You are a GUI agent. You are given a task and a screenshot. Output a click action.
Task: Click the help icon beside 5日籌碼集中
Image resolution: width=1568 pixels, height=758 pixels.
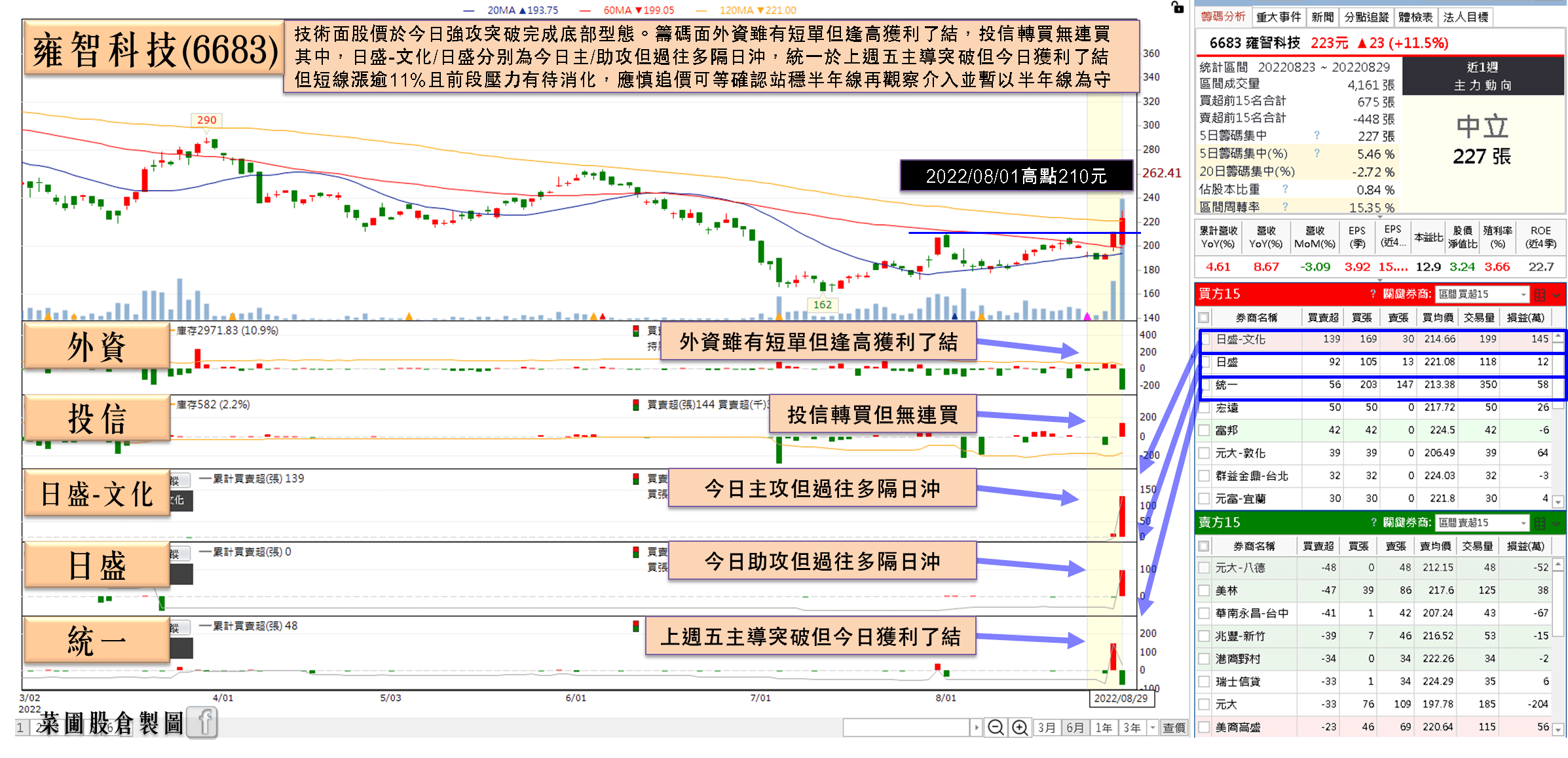click(1316, 136)
